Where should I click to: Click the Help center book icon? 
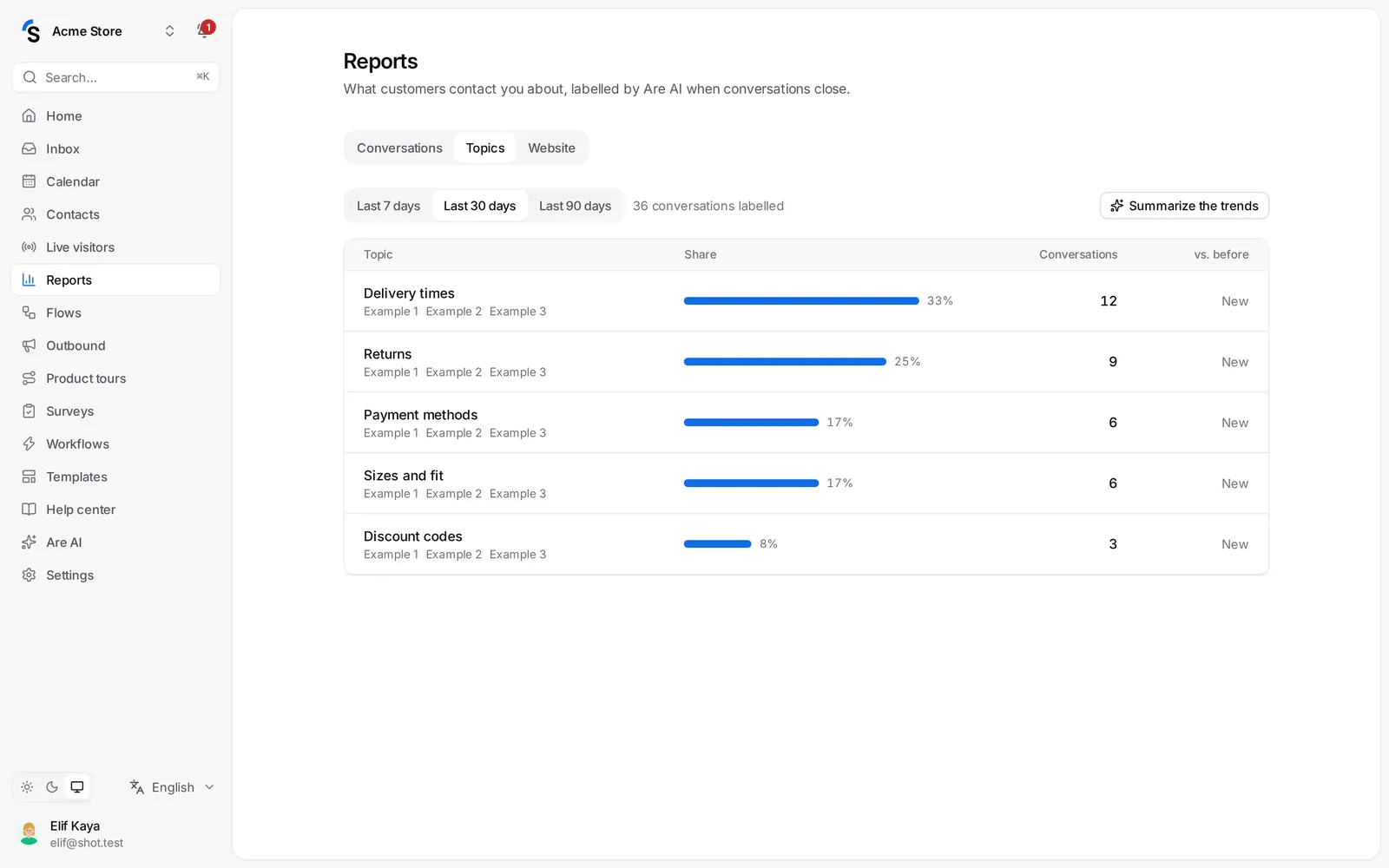click(29, 510)
